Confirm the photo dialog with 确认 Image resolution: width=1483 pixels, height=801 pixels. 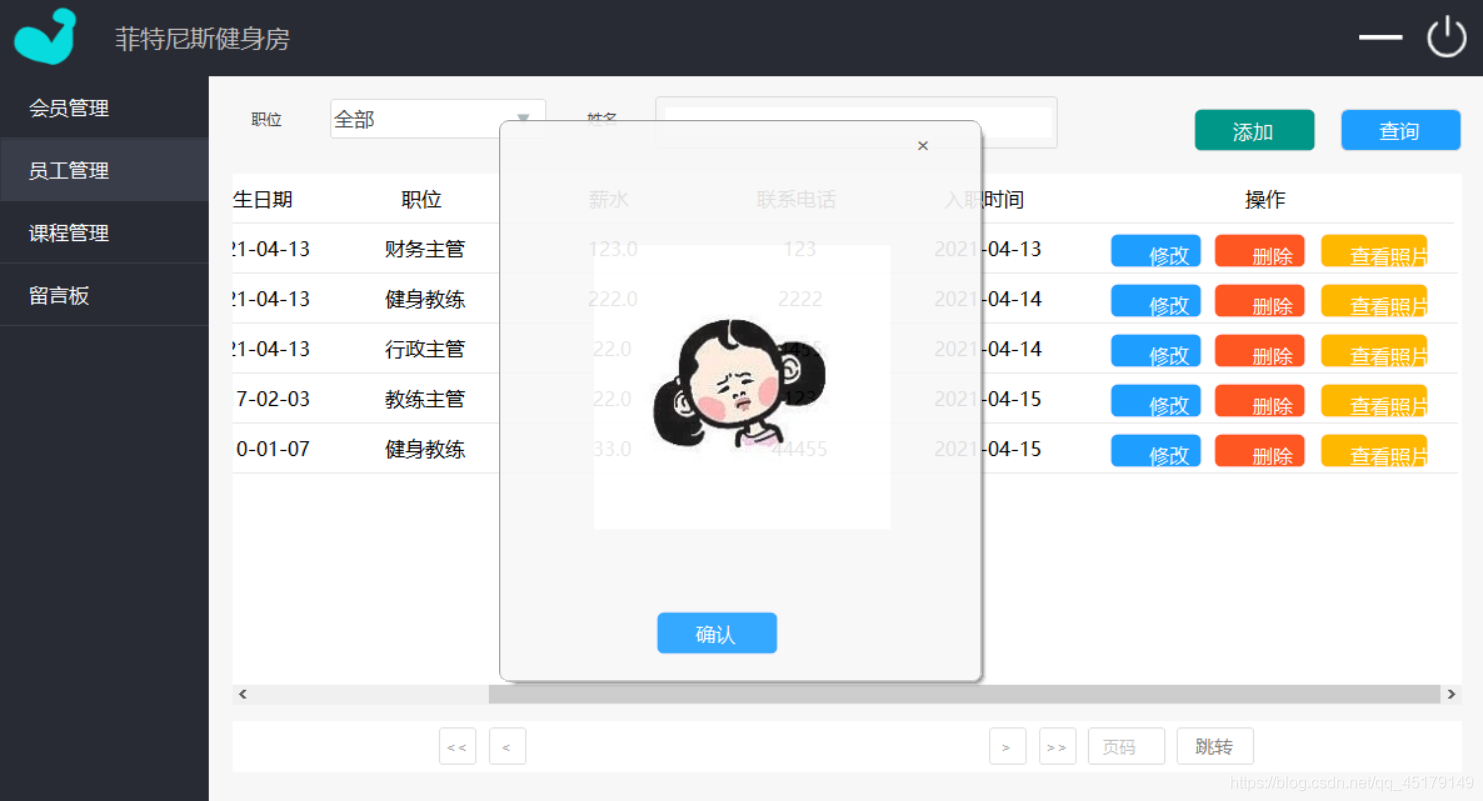click(x=716, y=633)
